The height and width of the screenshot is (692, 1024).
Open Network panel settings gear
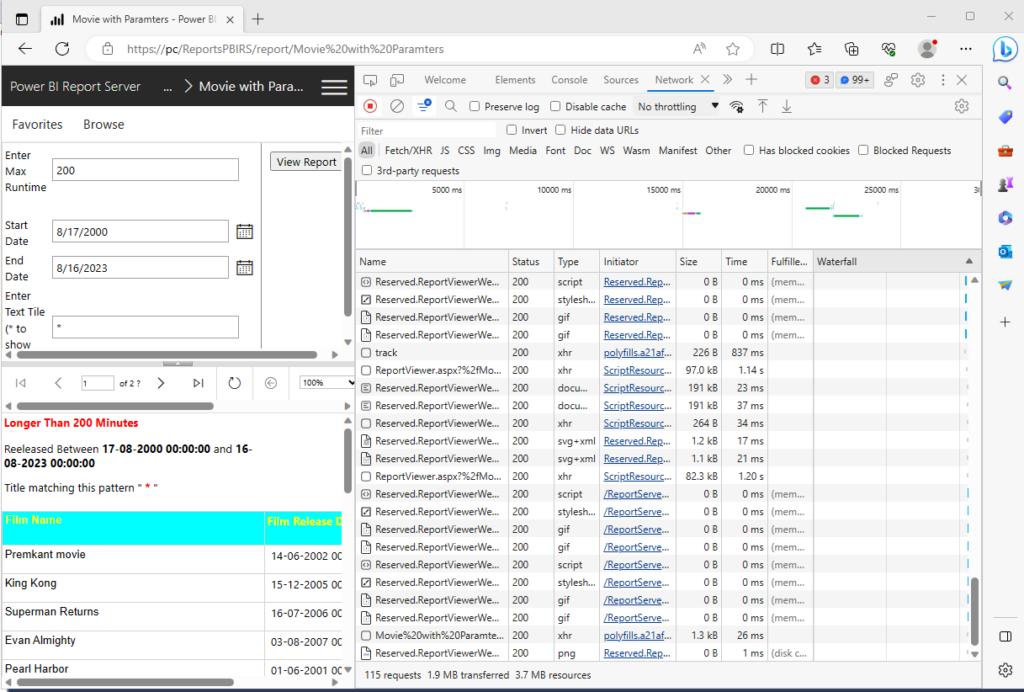click(x=961, y=106)
